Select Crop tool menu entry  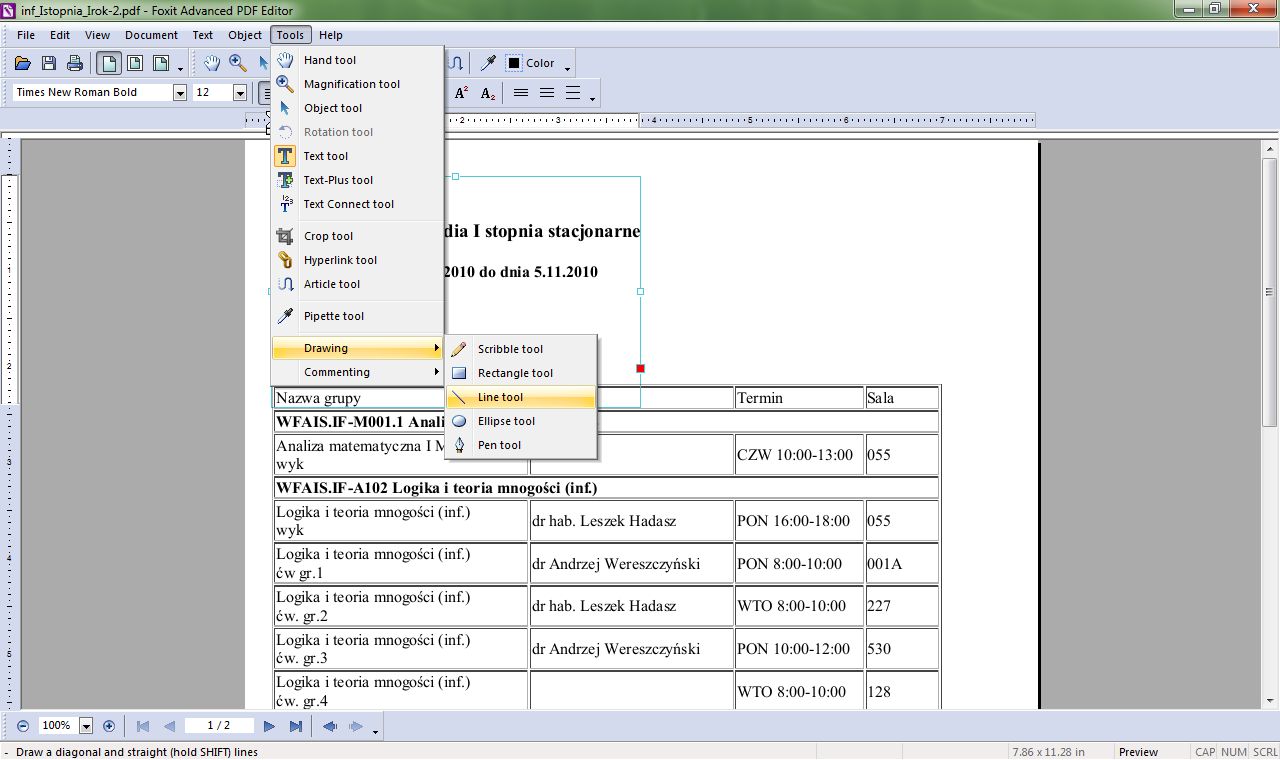pyautogui.click(x=357, y=236)
